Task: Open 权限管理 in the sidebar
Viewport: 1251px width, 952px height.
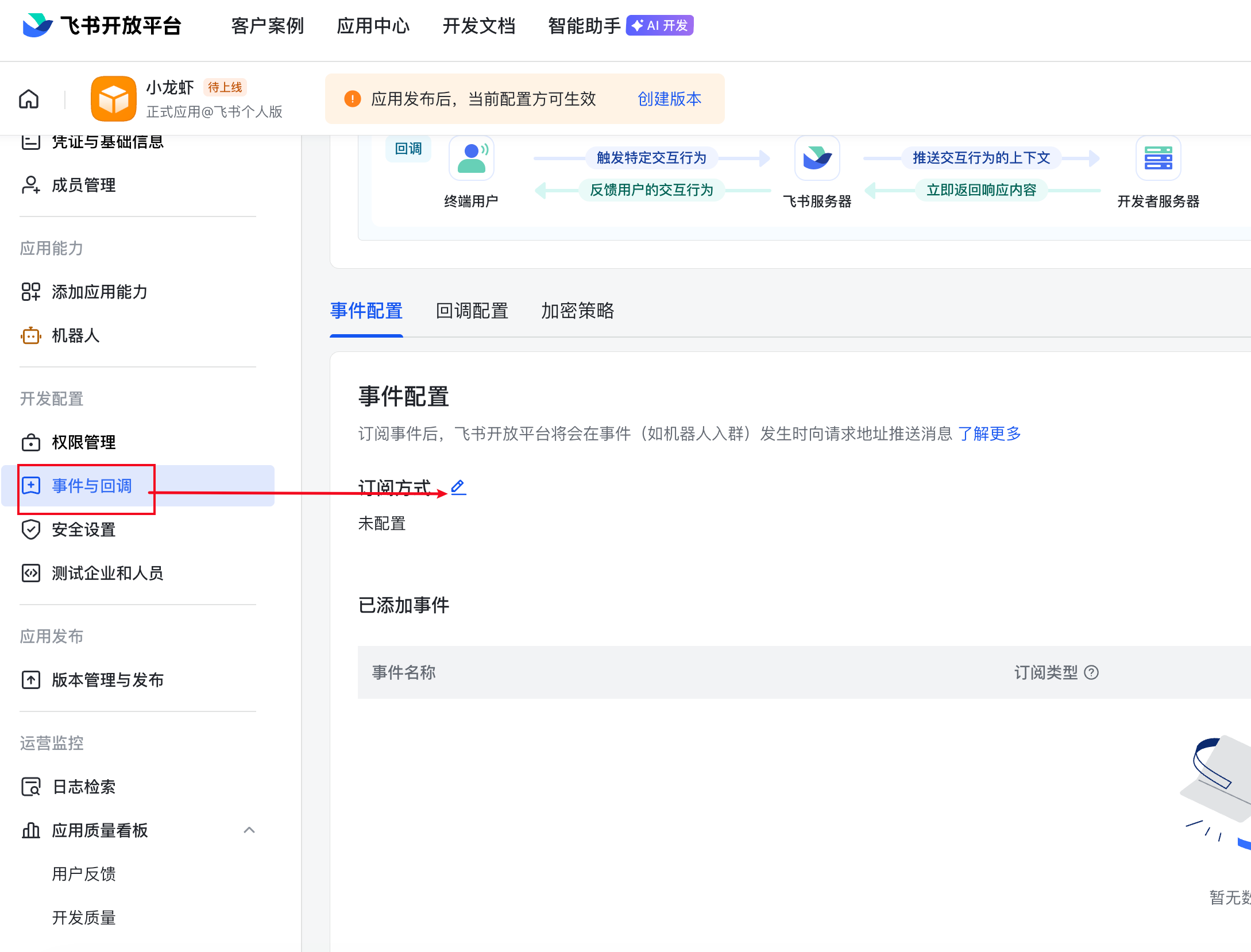Action: pyautogui.click(x=83, y=442)
